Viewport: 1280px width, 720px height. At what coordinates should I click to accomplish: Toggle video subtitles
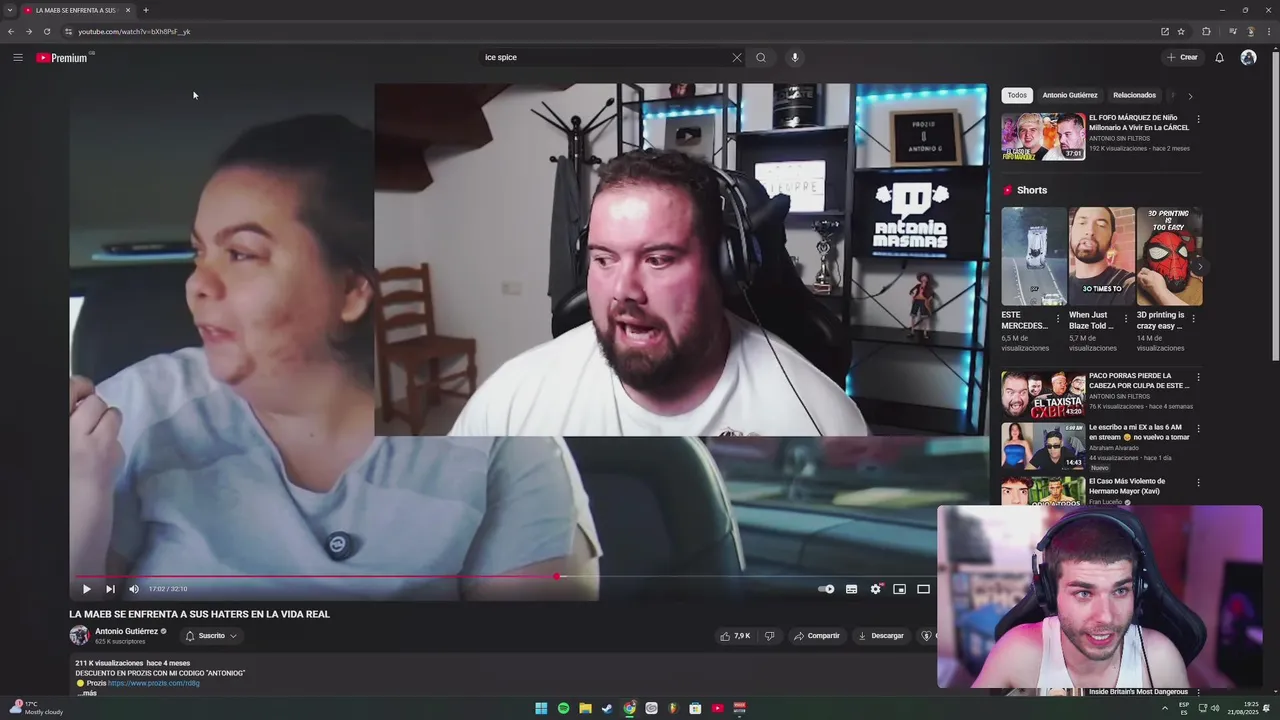[851, 589]
